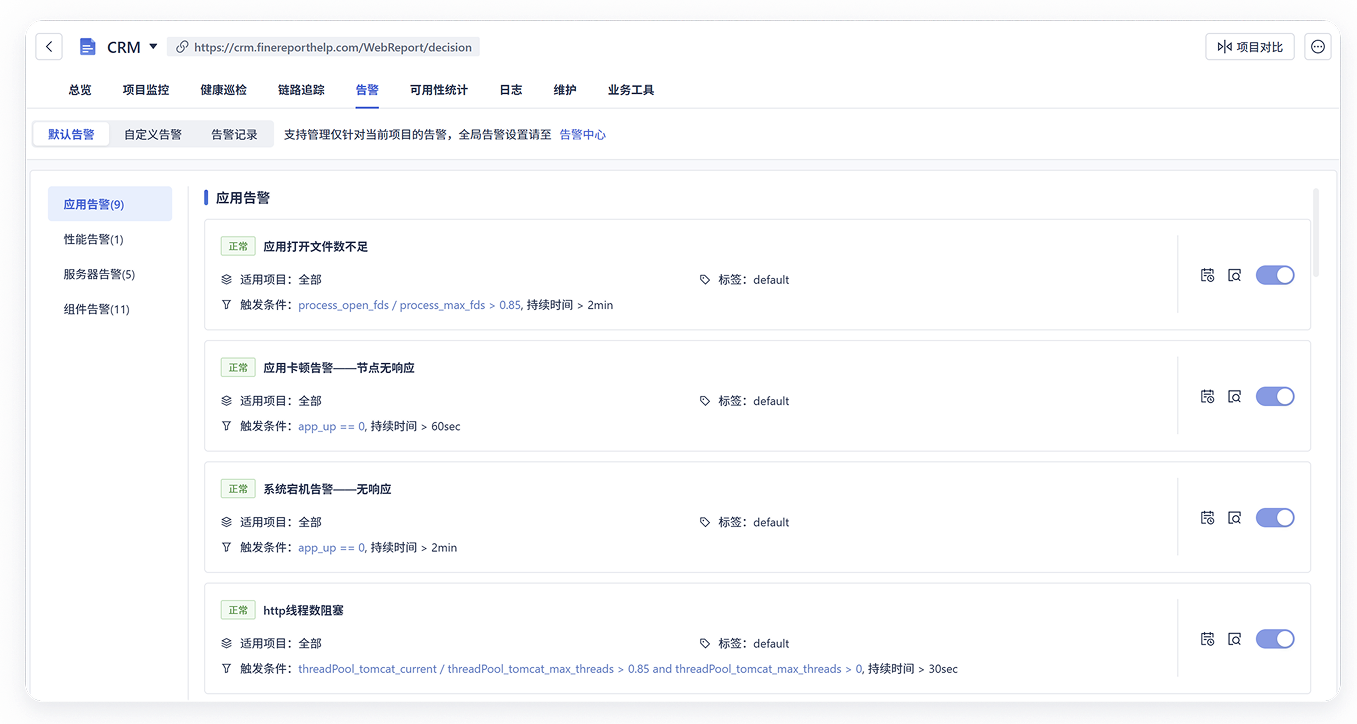The width and height of the screenshot is (1357, 724).
Task: Open the 告警记录 sub-tab
Action: tap(234, 134)
